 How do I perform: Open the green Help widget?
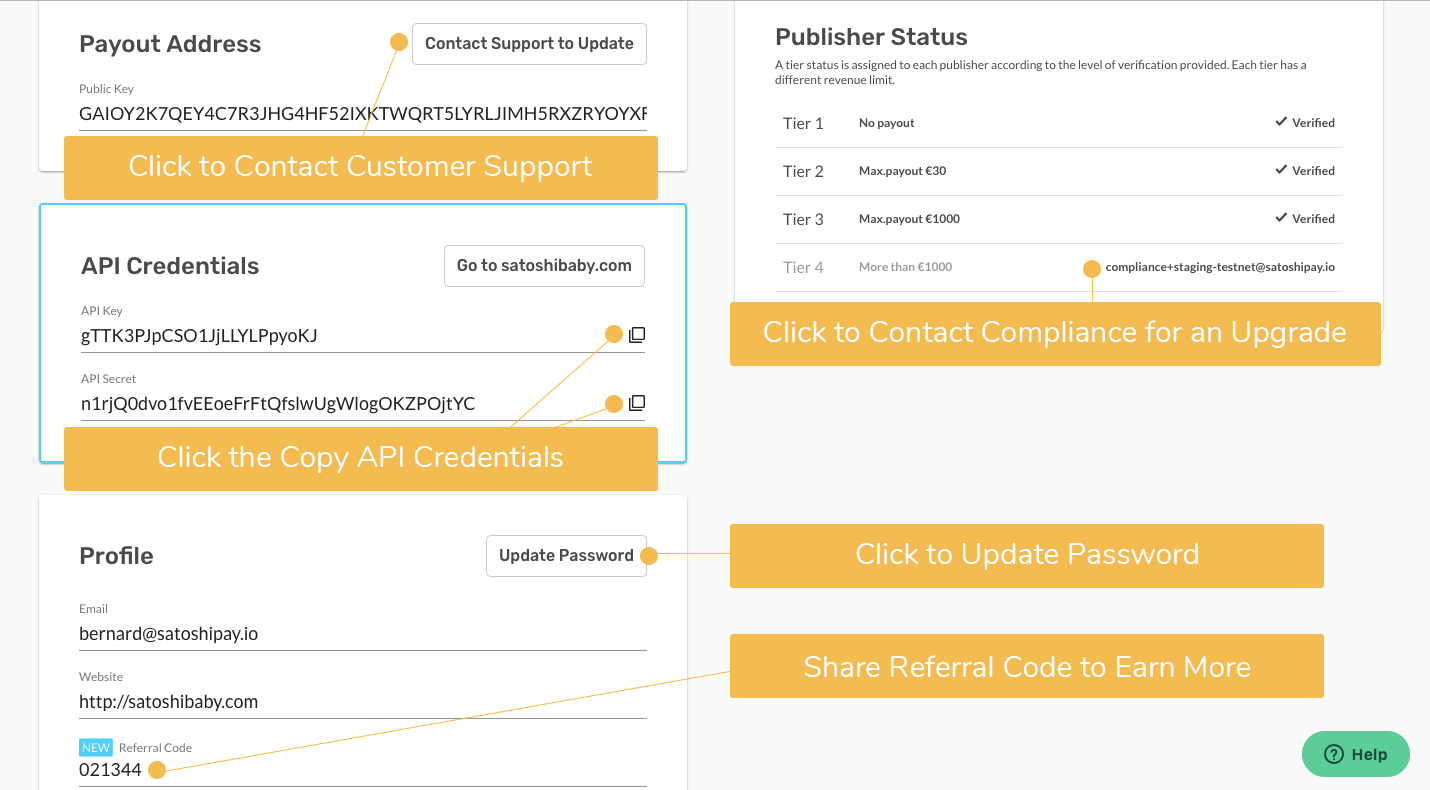1355,754
